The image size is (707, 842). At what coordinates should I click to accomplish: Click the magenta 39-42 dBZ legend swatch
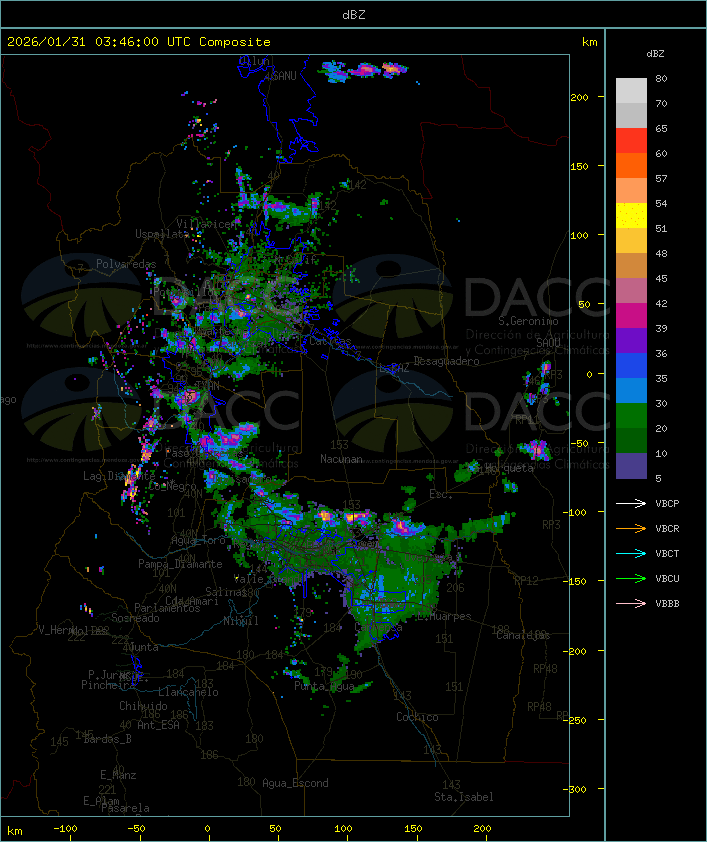pos(631,315)
